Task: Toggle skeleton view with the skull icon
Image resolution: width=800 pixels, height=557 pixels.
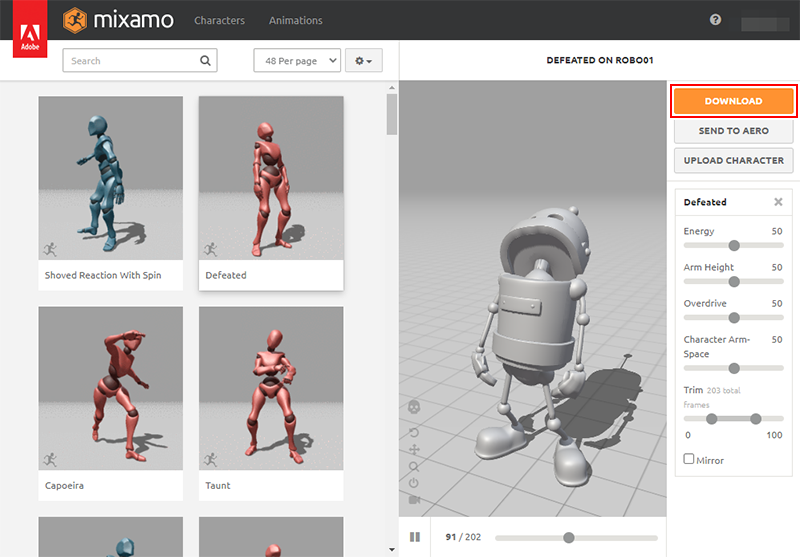Action: [414, 407]
